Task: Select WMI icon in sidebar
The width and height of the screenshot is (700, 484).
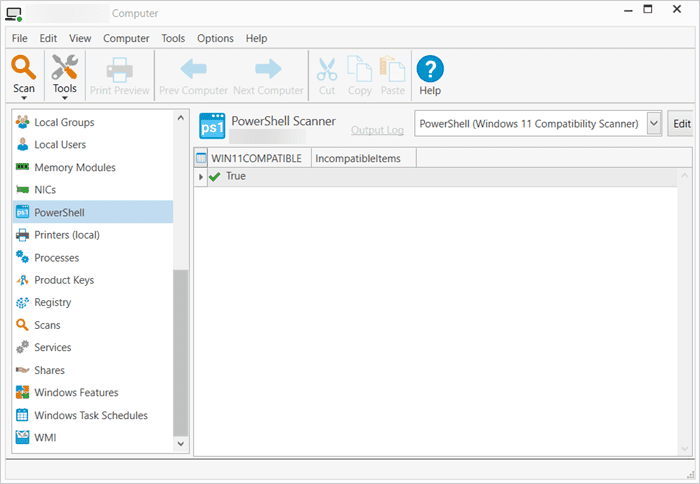Action: (22, 437)
